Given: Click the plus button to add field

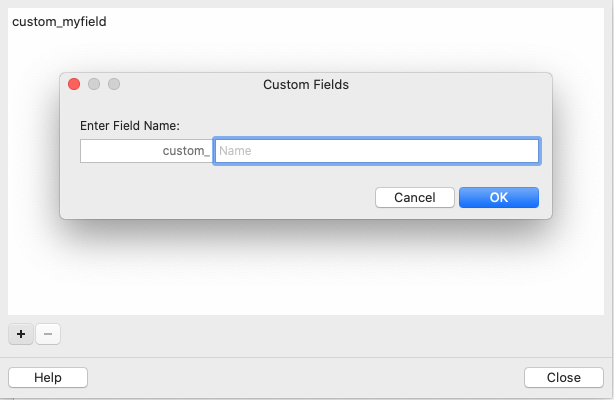Looking at the screenshot, I should 21,334.
